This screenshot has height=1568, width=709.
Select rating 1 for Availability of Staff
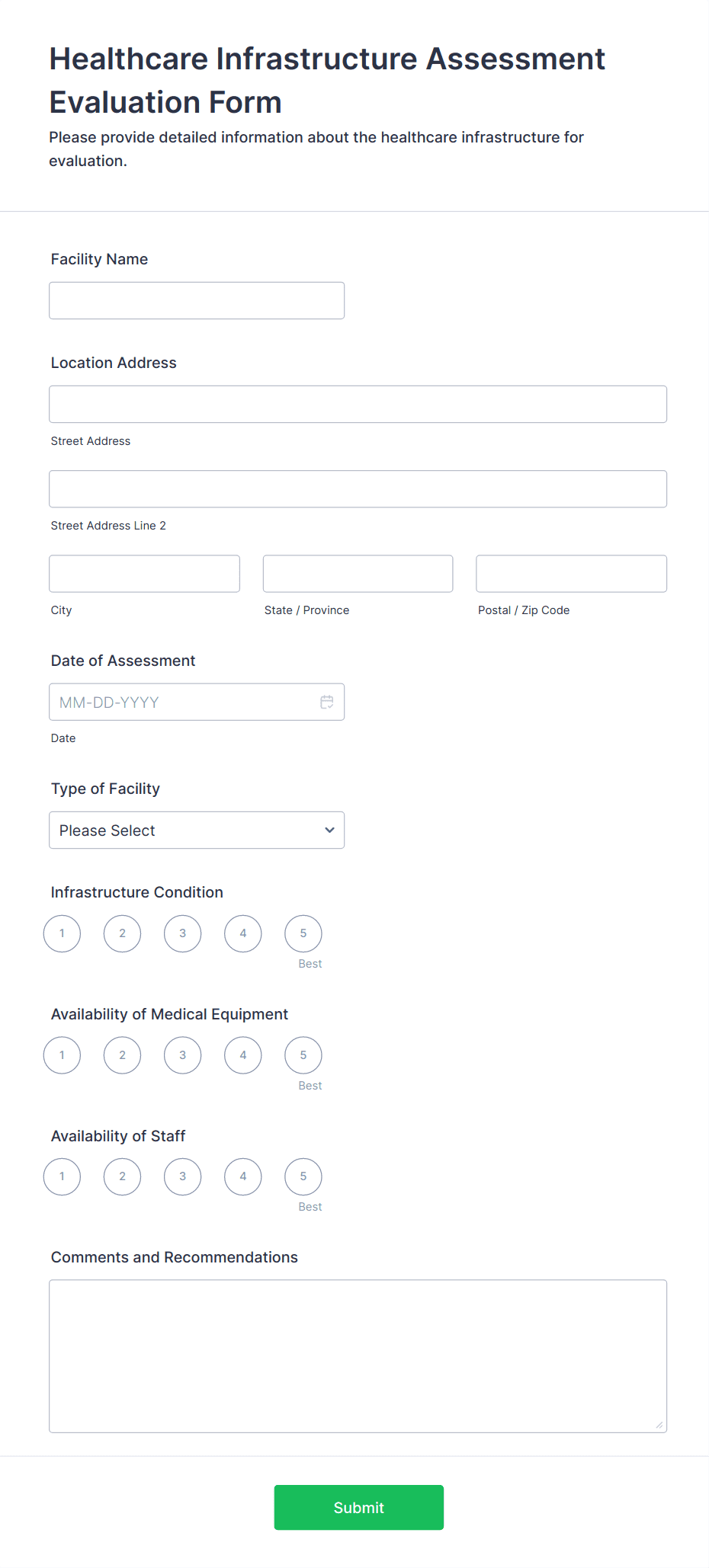click(62, 1176)
